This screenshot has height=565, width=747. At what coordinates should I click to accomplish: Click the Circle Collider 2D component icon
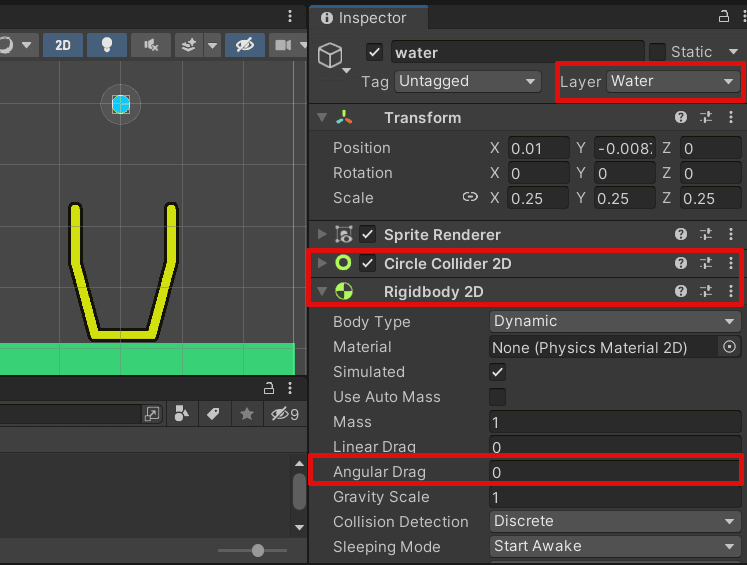[x=343, y=263]
